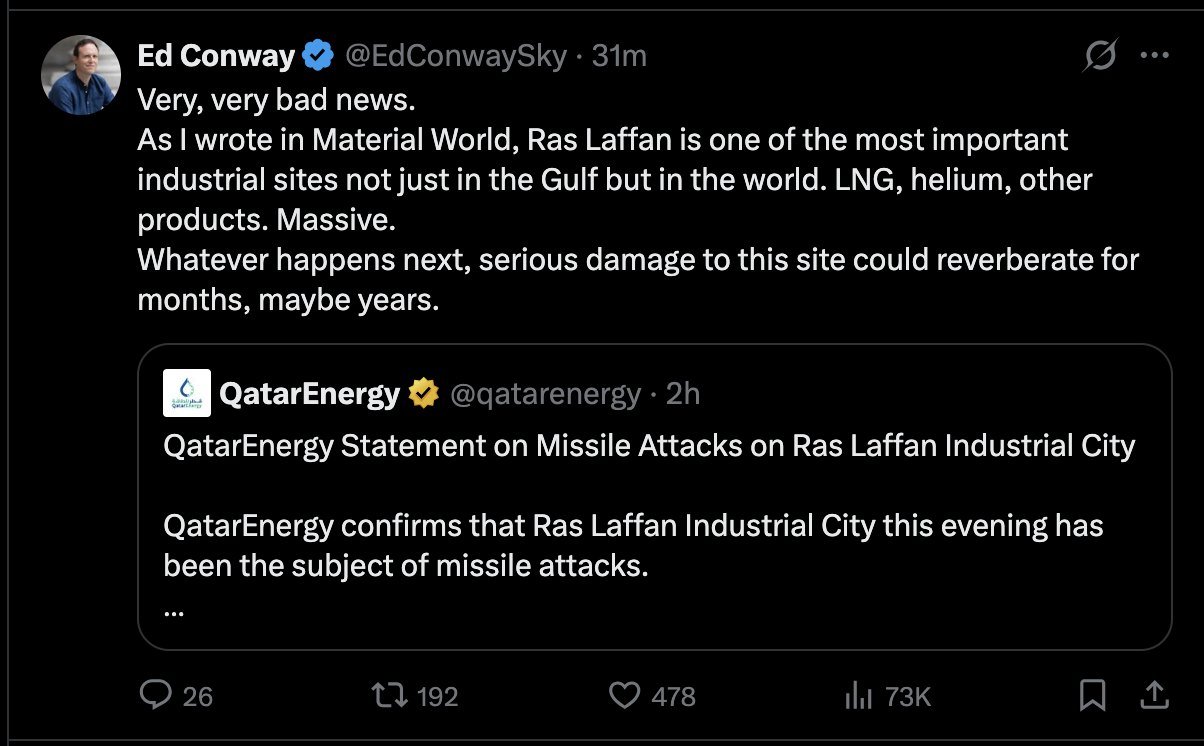The height and width of the screenshot is (746, 1204).
Task: Open the @EdConwaySky handle link
Action: pyautogui.click(x=458, y=56)
